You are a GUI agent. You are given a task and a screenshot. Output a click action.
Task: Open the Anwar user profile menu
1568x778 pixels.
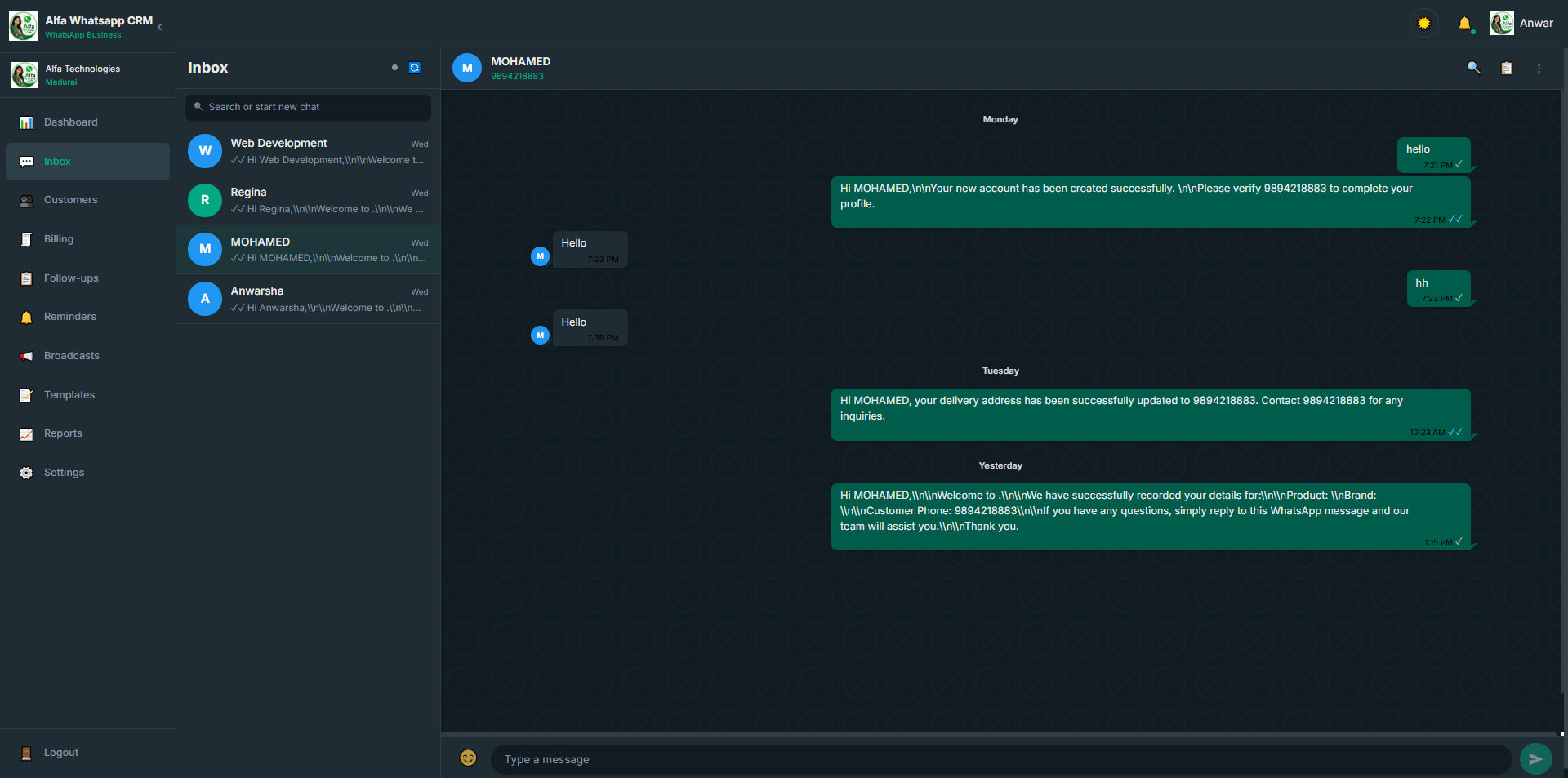[1522, 24]
